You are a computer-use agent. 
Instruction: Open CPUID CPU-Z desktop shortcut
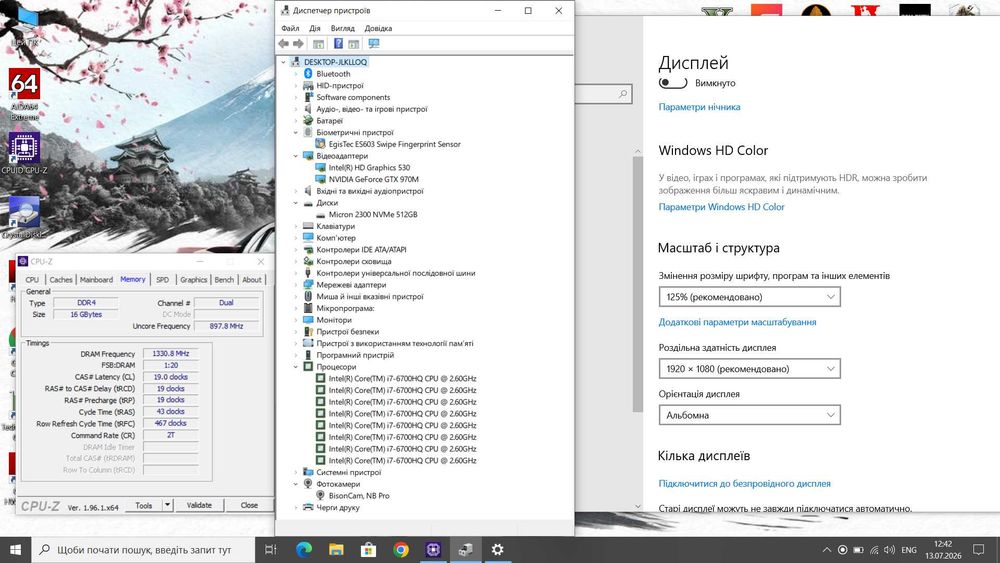pos(24,153)
